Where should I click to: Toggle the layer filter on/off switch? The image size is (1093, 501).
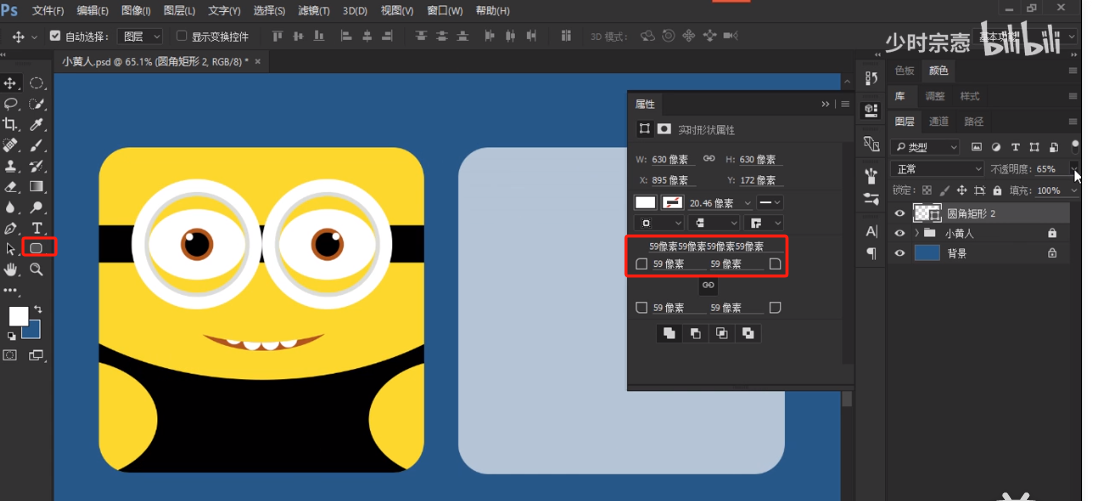click(1074, 146)
